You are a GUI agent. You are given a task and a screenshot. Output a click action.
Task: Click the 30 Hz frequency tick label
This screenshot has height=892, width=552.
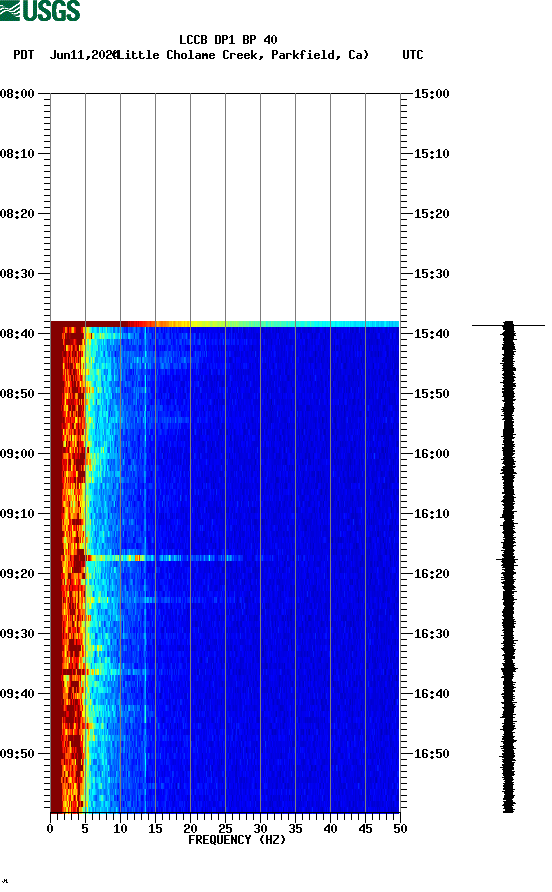(x=260, y=829)
